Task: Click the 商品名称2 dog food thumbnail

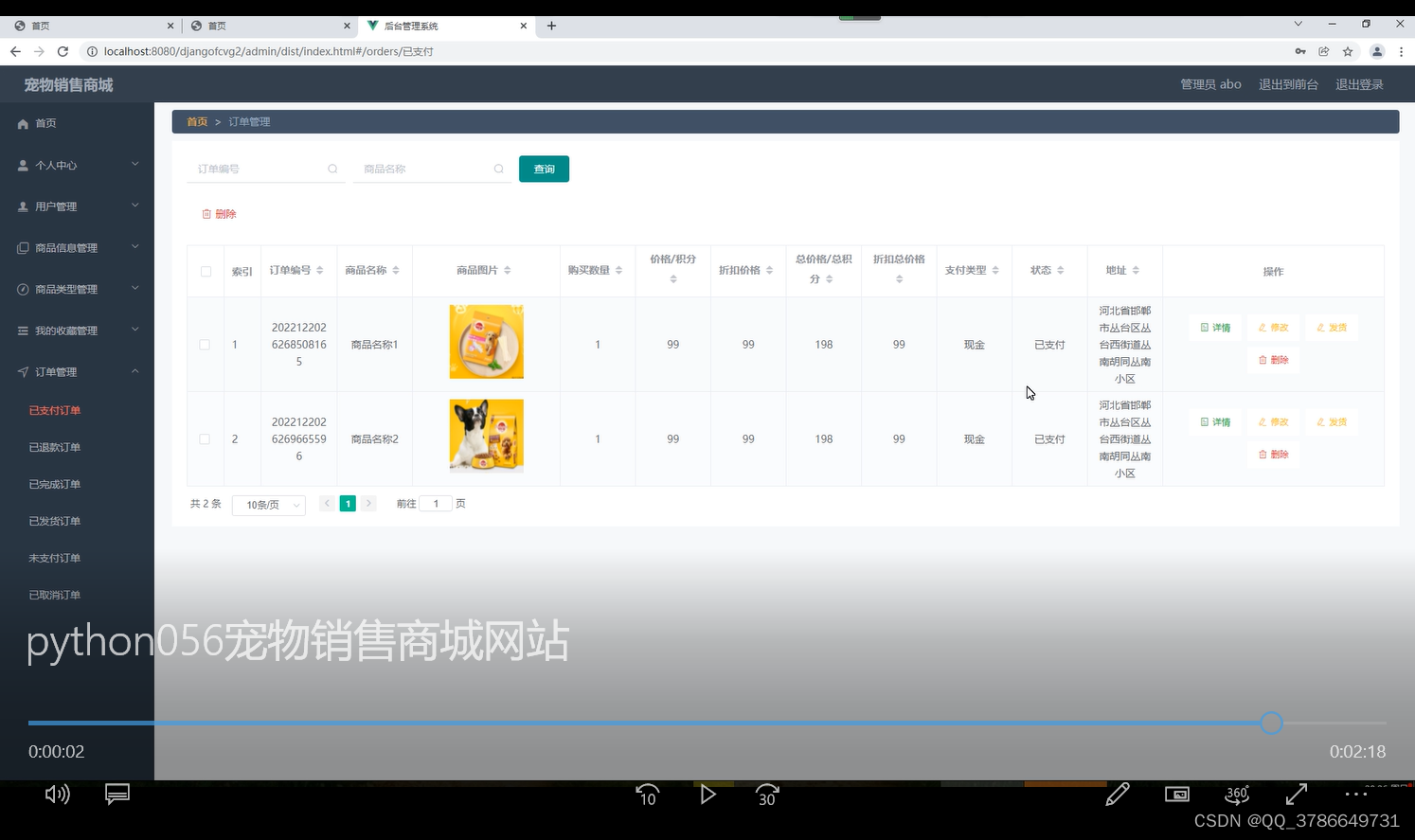Action: click(487, 437)
